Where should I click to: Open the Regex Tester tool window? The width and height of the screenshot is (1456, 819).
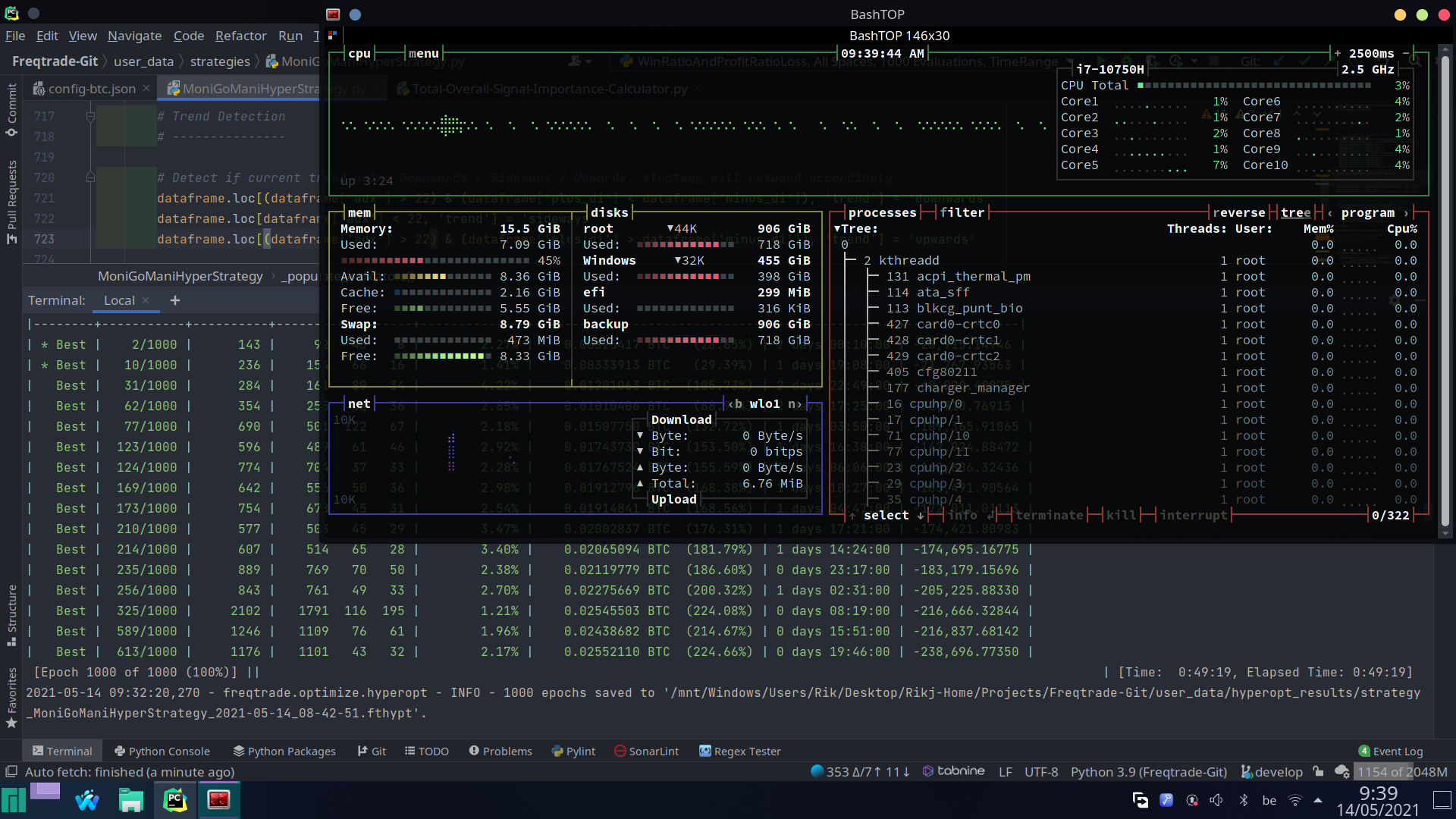pos(739,751)
